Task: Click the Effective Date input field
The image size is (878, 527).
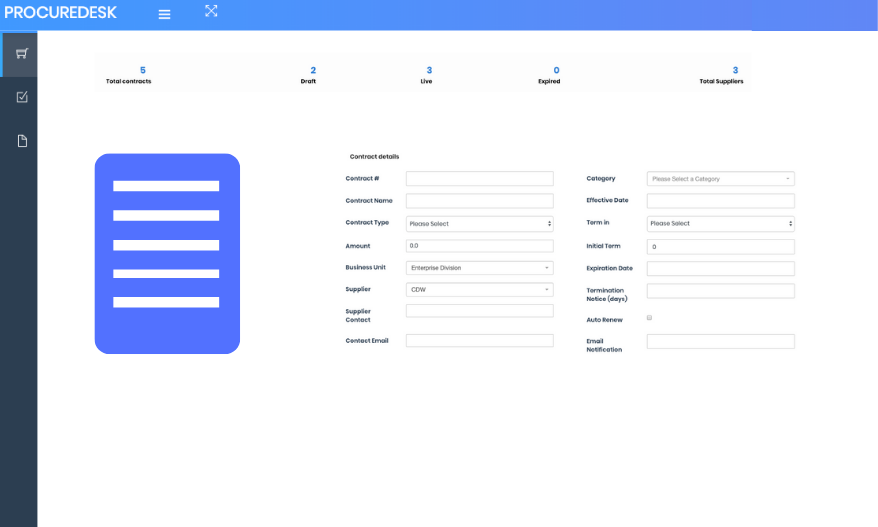Action: 721,200
